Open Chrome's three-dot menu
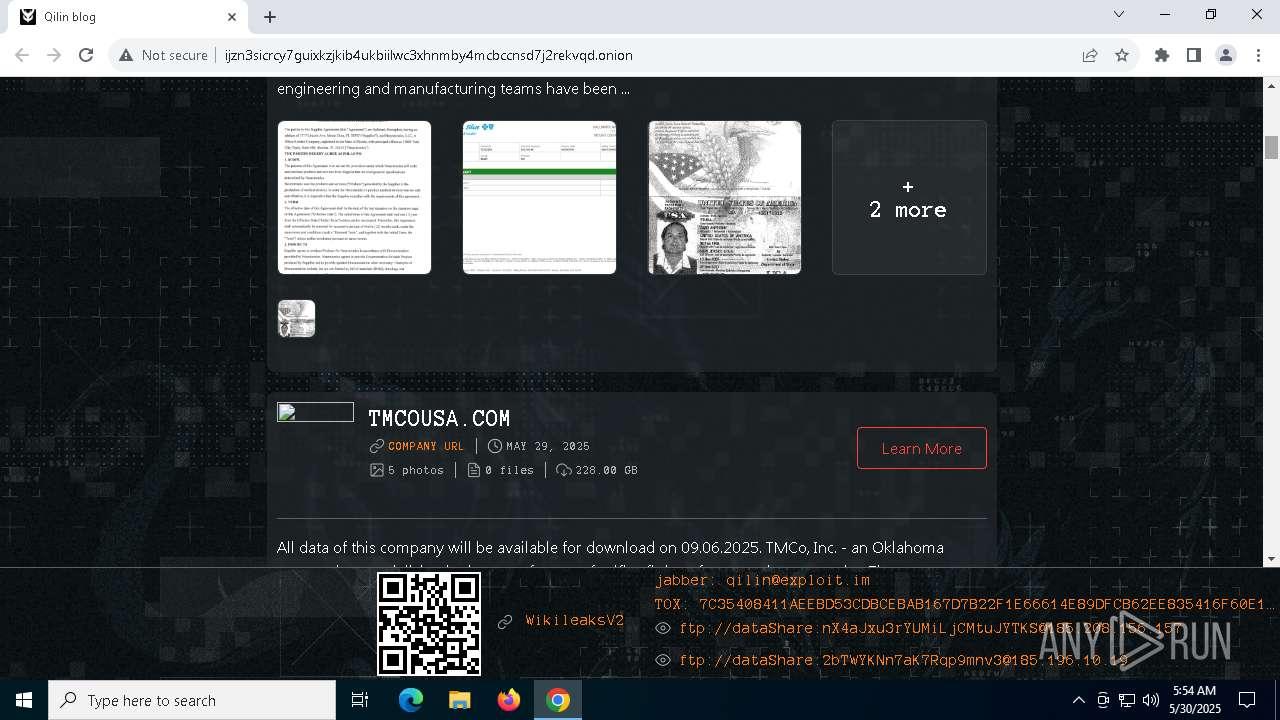 coord(1258,55)
